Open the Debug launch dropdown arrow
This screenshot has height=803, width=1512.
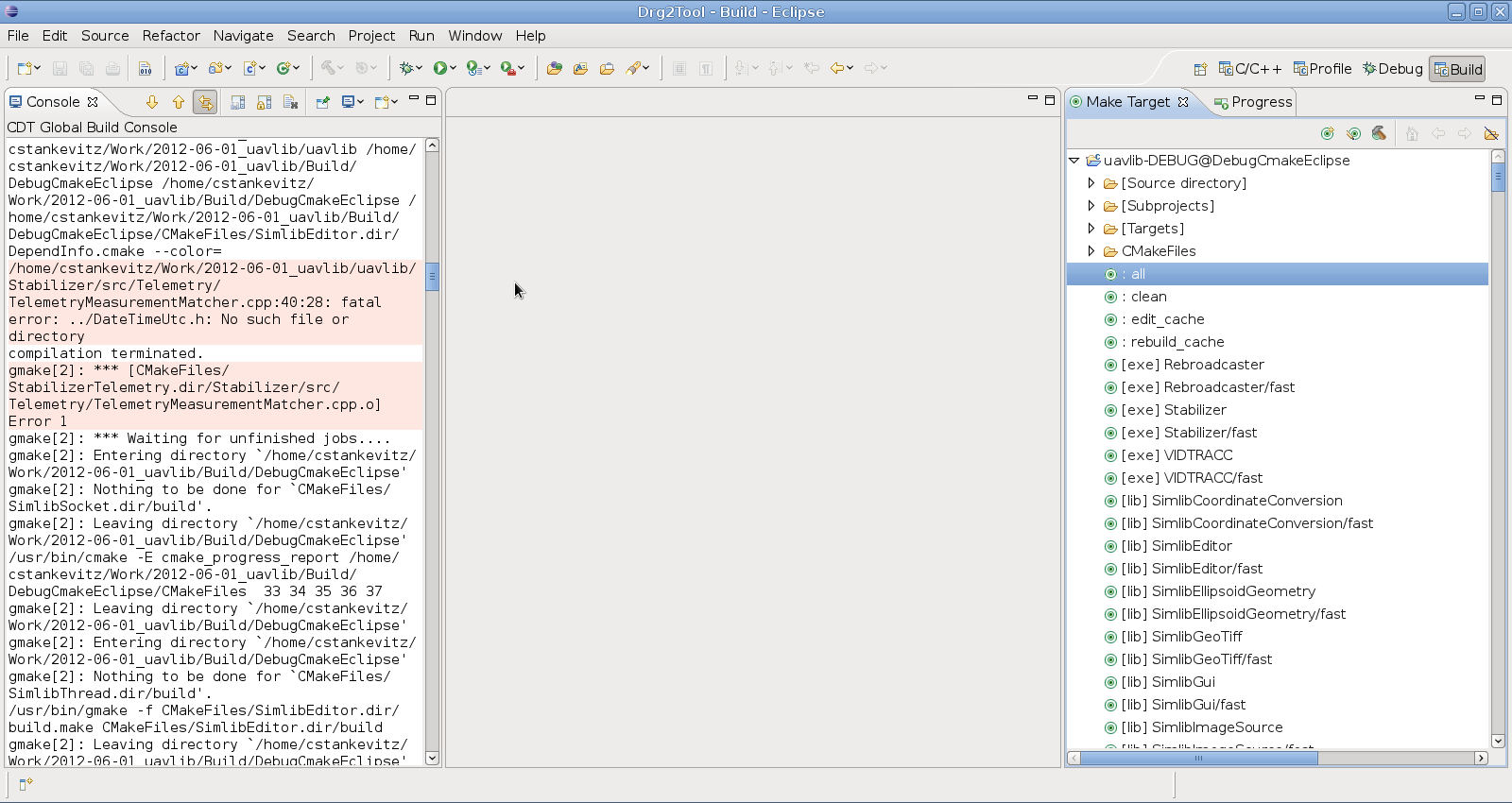pyautogui.click(x=420, y=68)
